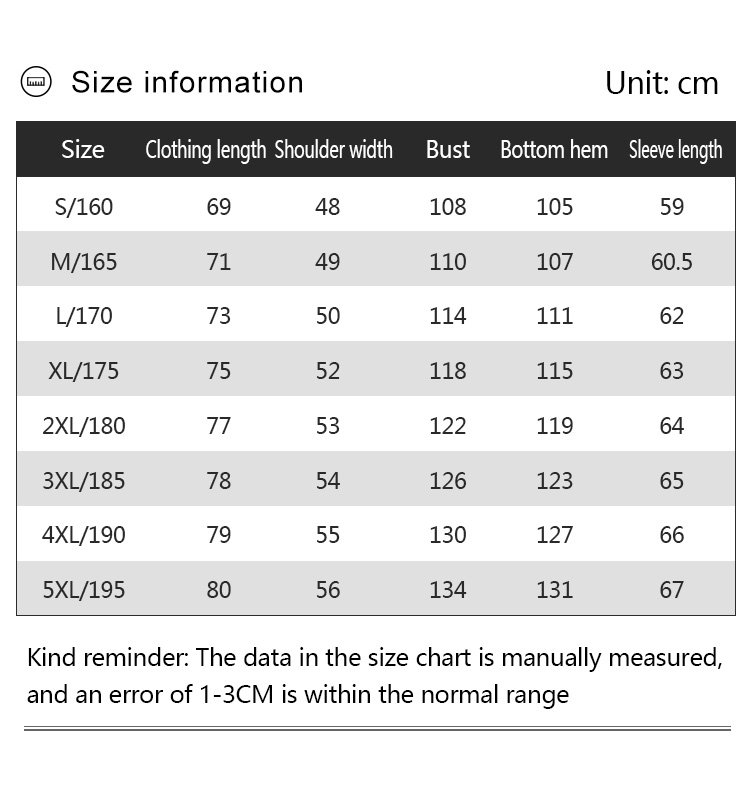
Task: Click the 2XL/180 size row label
Action: [x=84, y=426]
